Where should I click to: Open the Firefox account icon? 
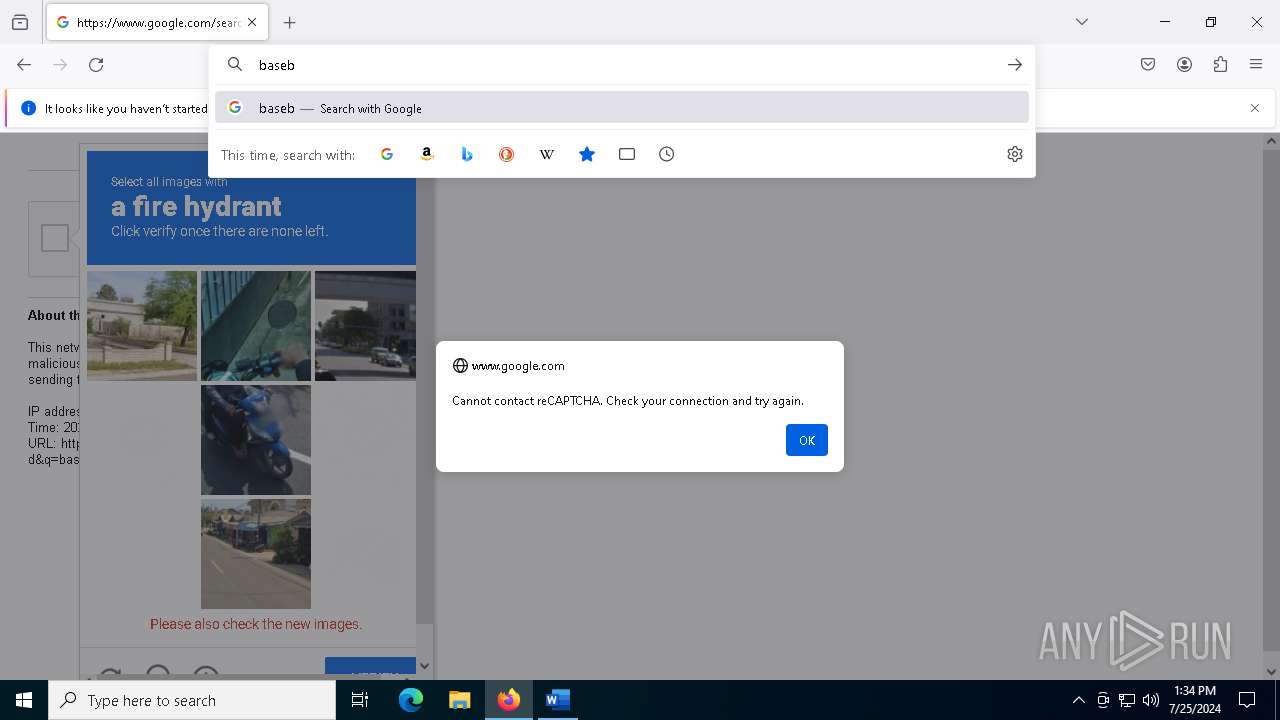[x=1184, y=65]
